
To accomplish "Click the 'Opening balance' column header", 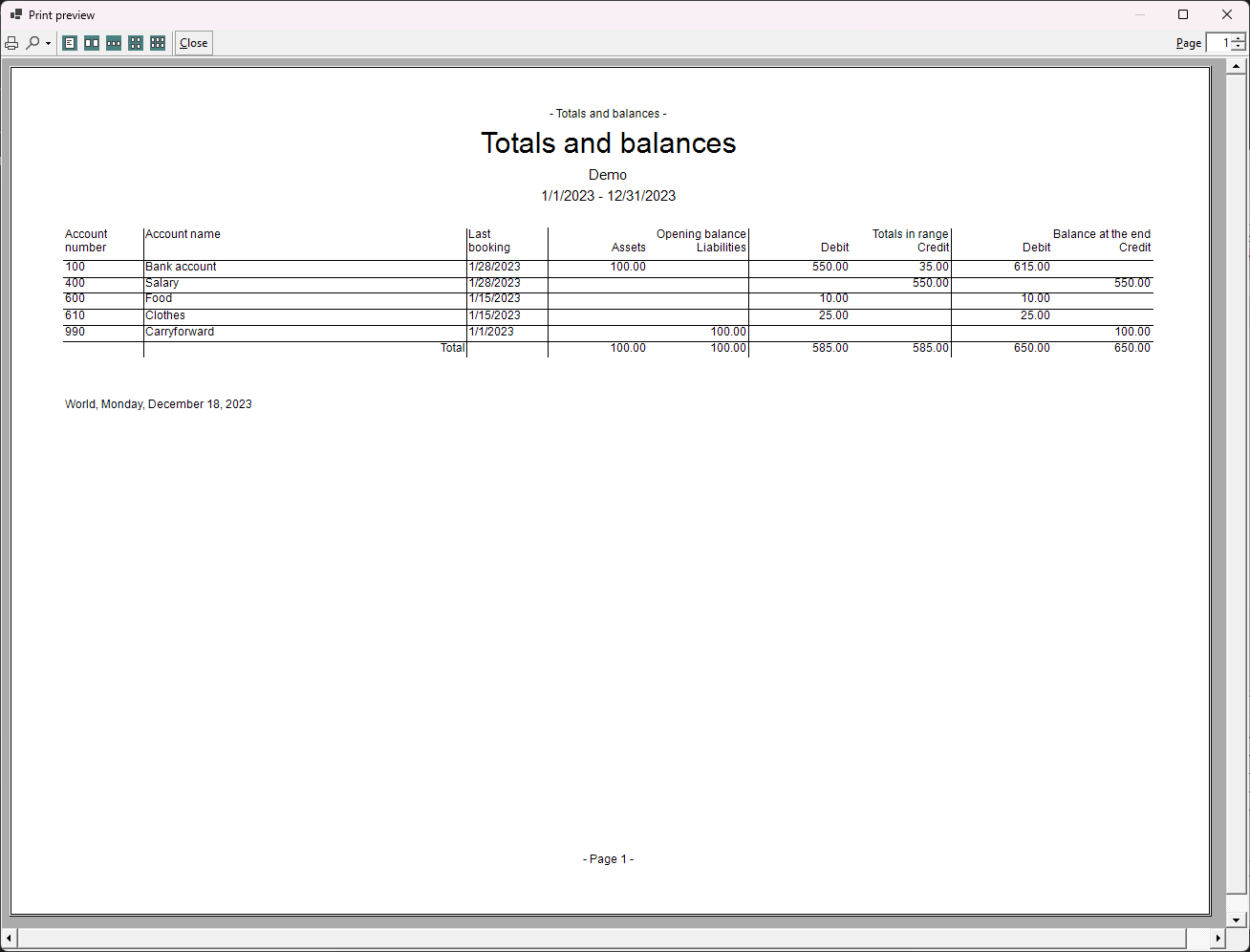I will click(700, 234).
